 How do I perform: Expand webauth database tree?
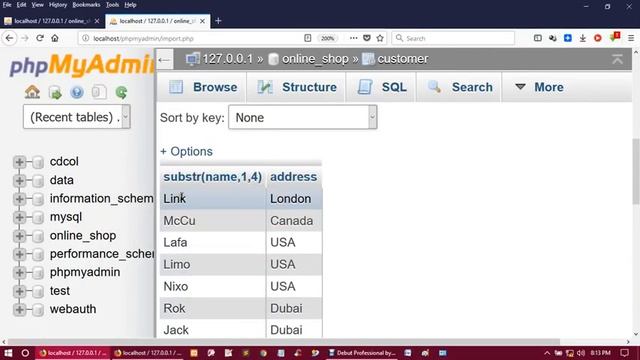[19, 309]
